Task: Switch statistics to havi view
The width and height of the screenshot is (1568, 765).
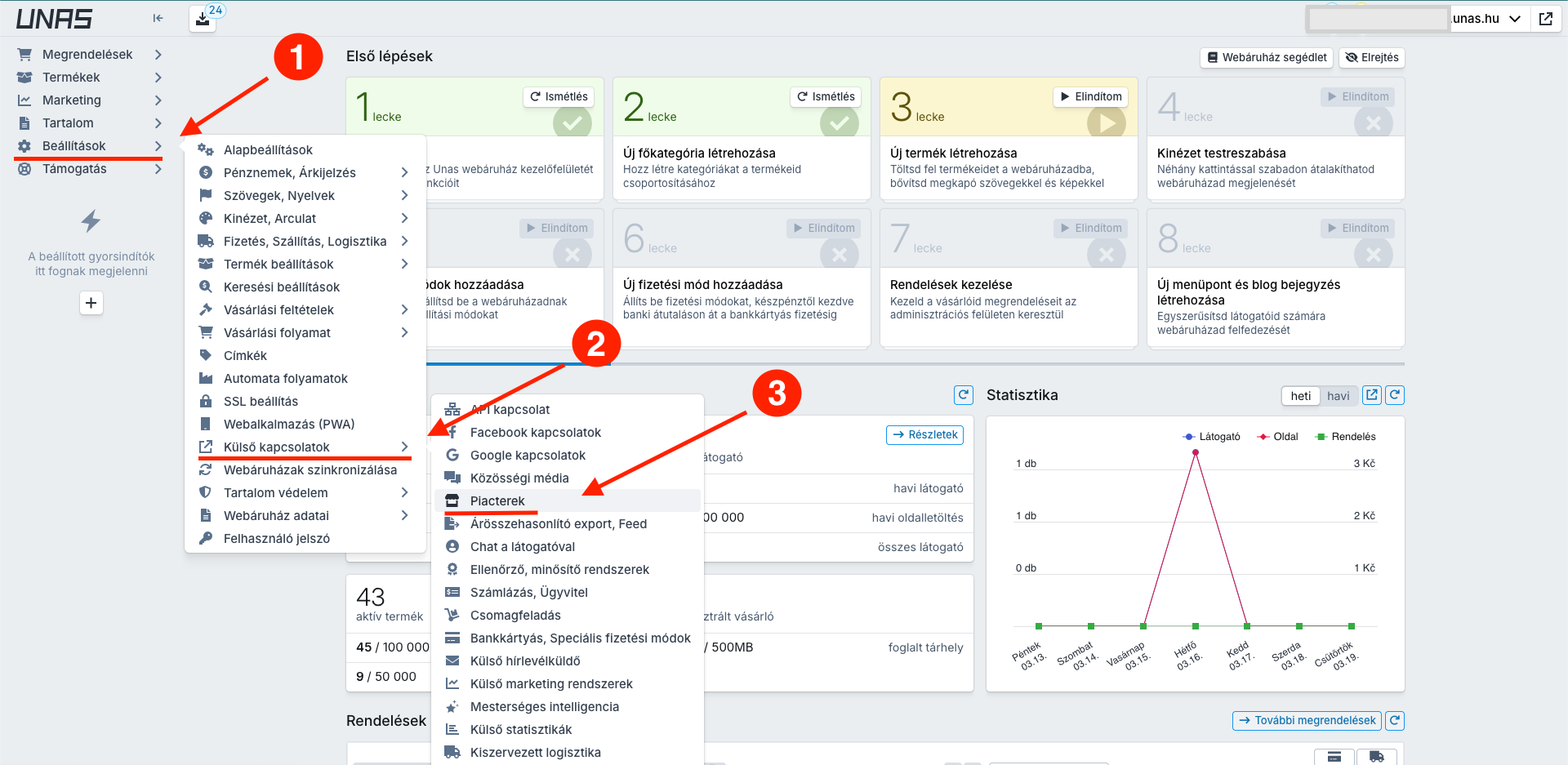Action: pyautogui.click(x=1338, y=396)
